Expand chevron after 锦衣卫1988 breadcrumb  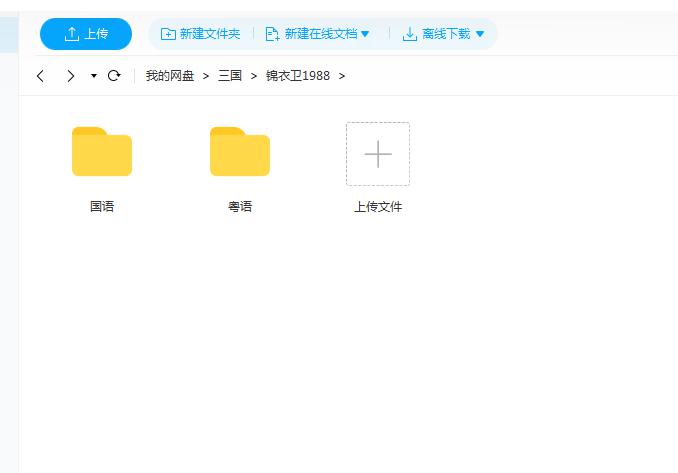click(342, 76)
